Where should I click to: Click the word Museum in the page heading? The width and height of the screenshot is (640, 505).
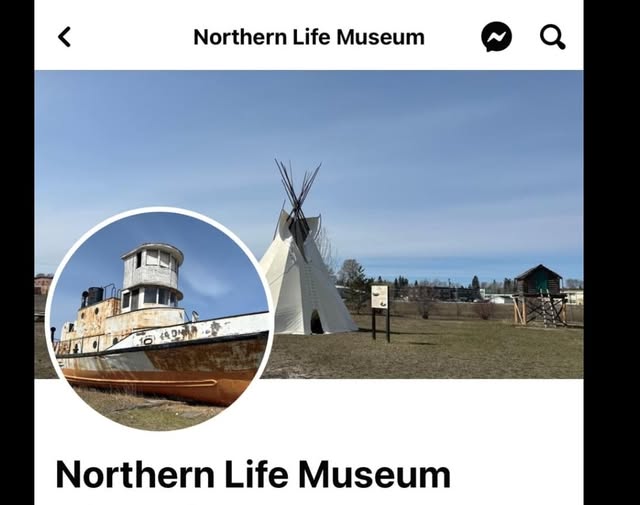click(374, 474)
